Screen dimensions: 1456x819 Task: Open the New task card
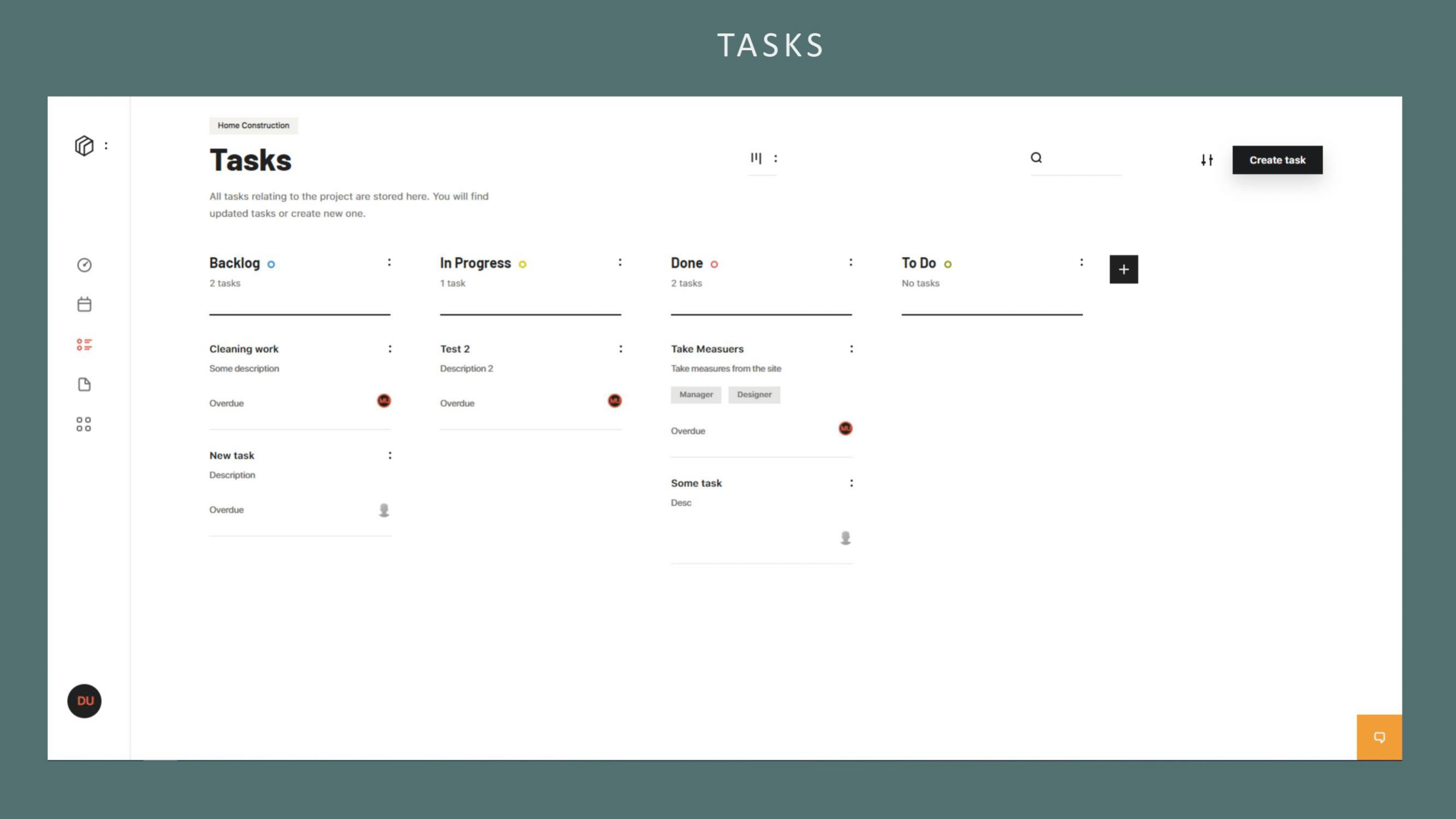tap(231, 455)
